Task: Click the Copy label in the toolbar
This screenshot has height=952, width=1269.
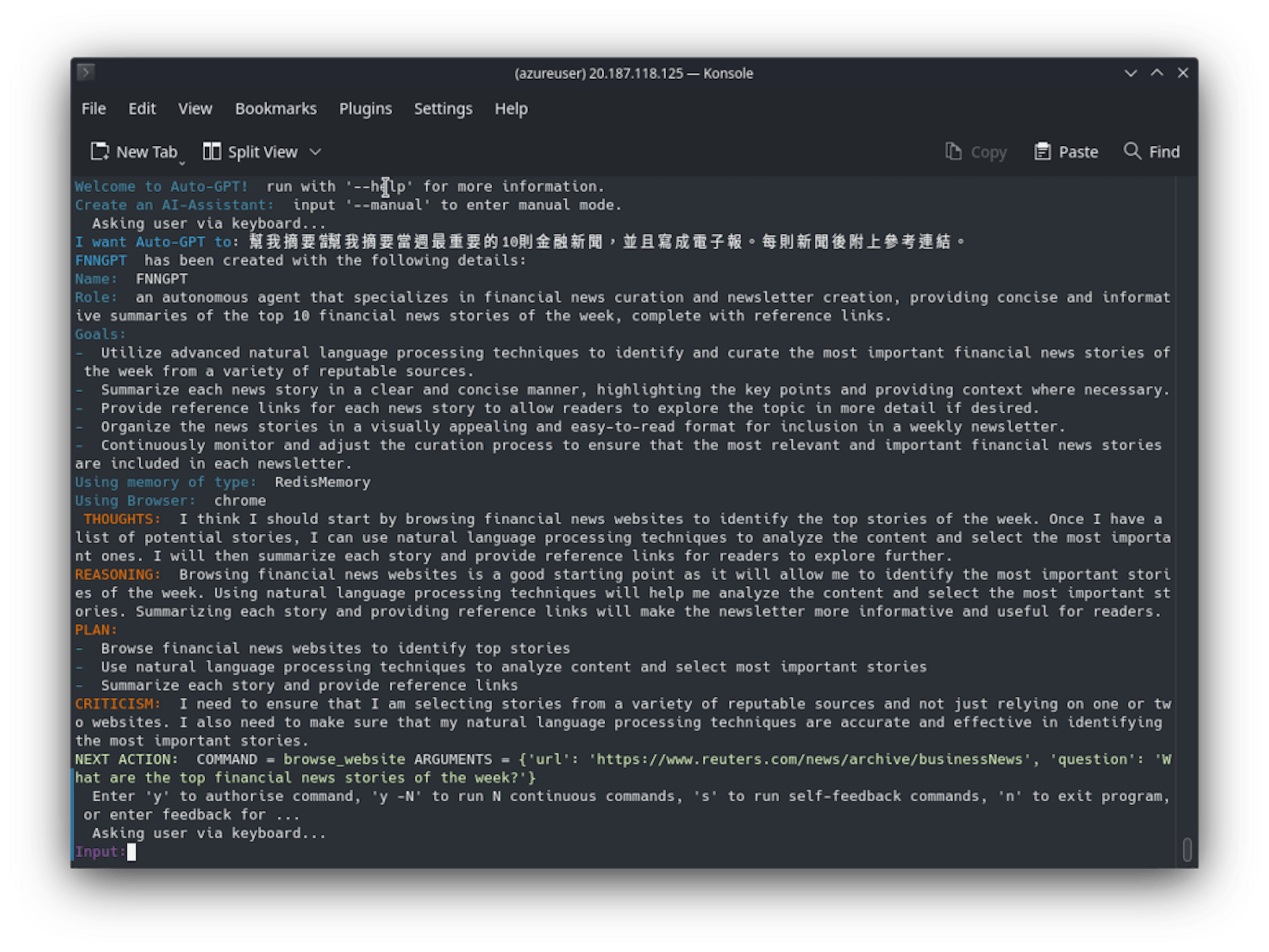Action: [988, 152]
